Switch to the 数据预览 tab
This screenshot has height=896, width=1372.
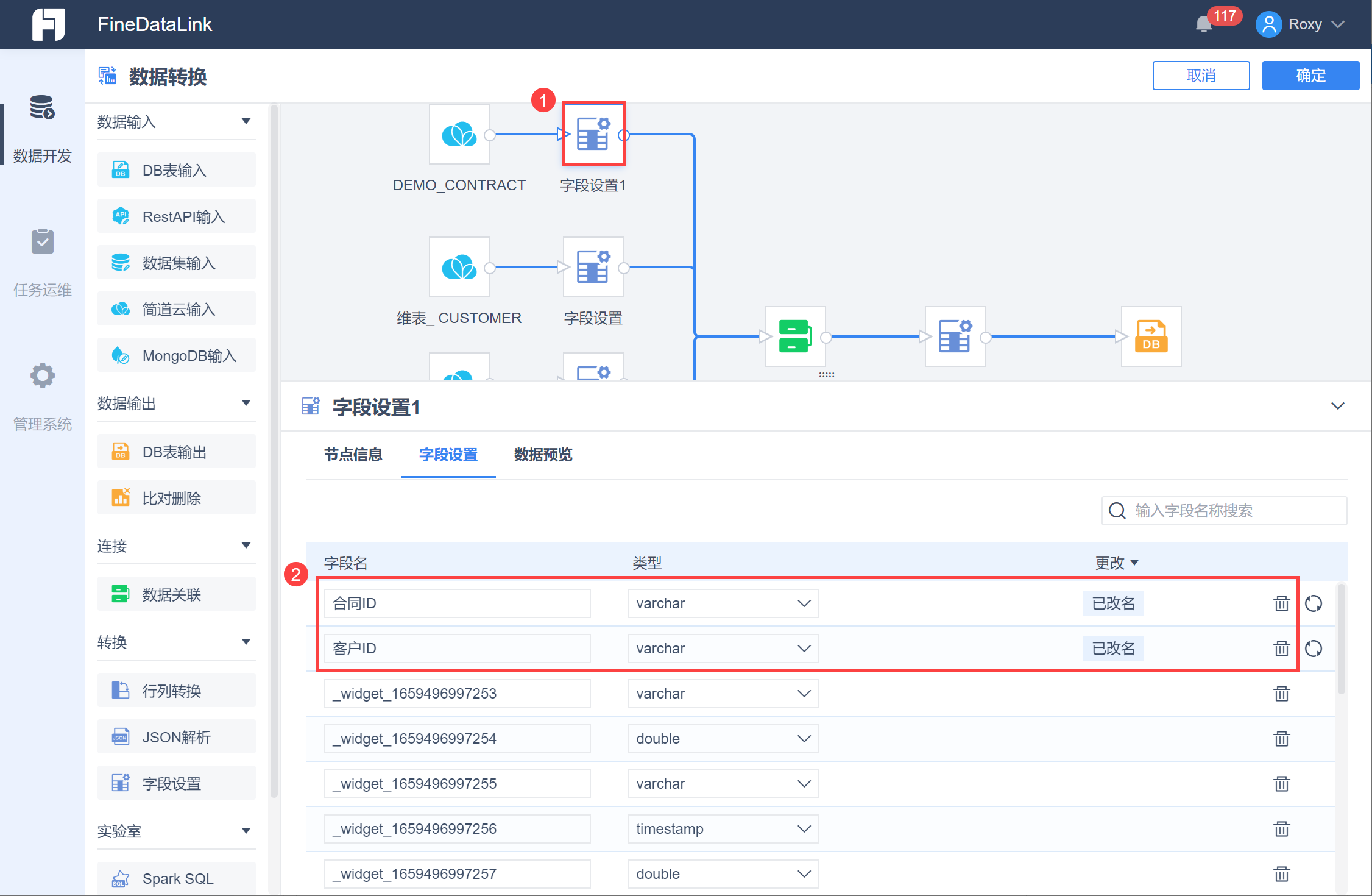[x=543, y=455]
